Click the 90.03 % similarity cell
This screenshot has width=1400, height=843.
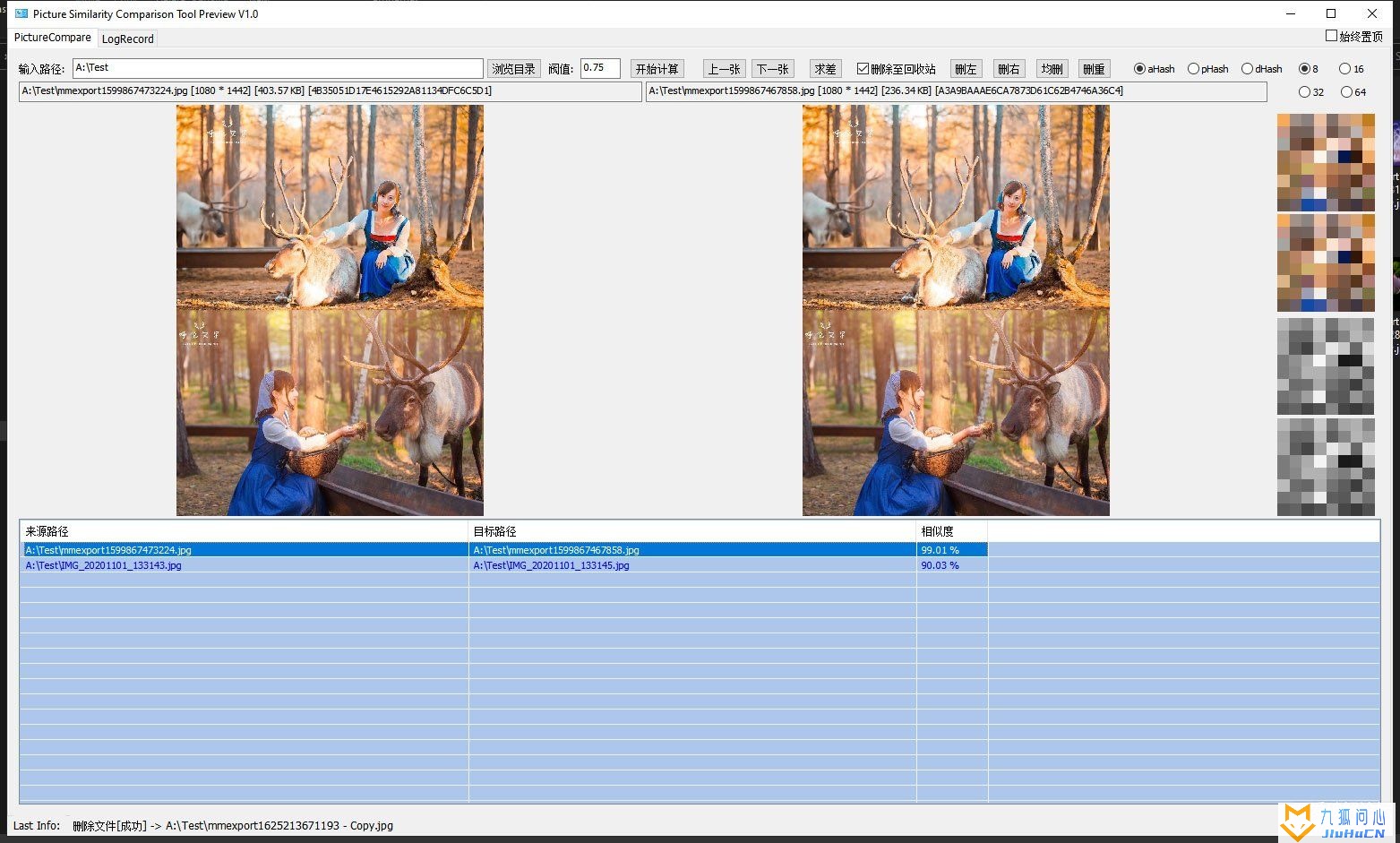(x=952, y=565)
